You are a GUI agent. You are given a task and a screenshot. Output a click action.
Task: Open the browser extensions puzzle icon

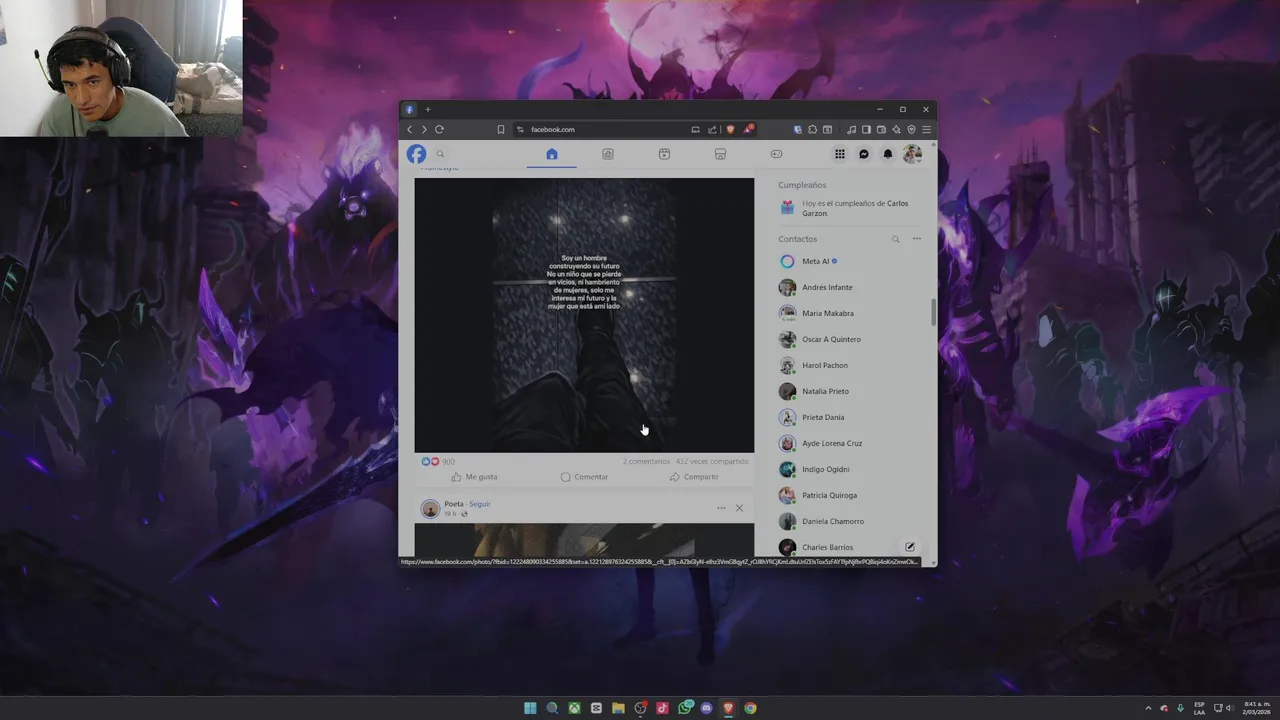(x=812, y=129)
